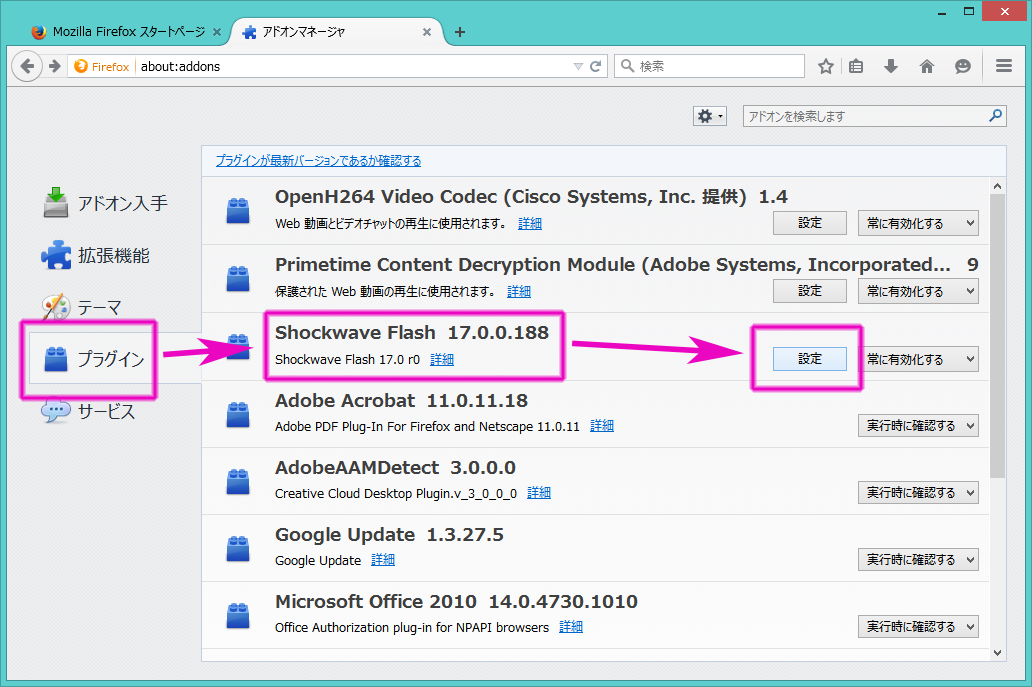Switch to Mozilla Firefox start page tab
The image size is (1032, 687).
point(125,32)
